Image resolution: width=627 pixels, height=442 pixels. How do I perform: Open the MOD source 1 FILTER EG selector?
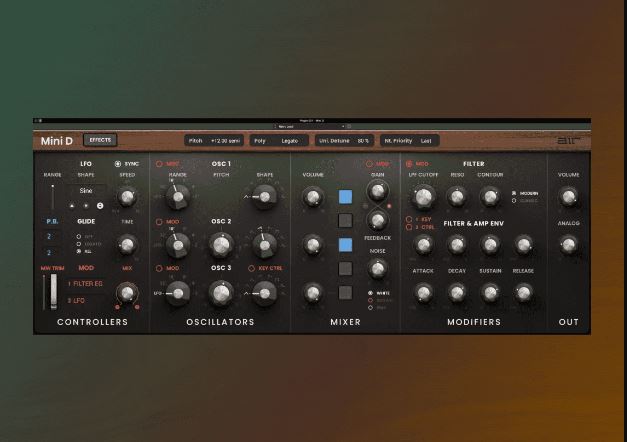[x=85, y=284]
